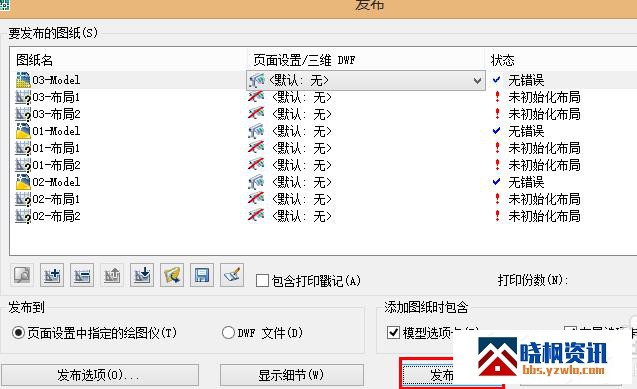This screenshot has width=637, height=389.
Task: Click the layout icon beside 02-布局2
Action: (x=23, y=216)
